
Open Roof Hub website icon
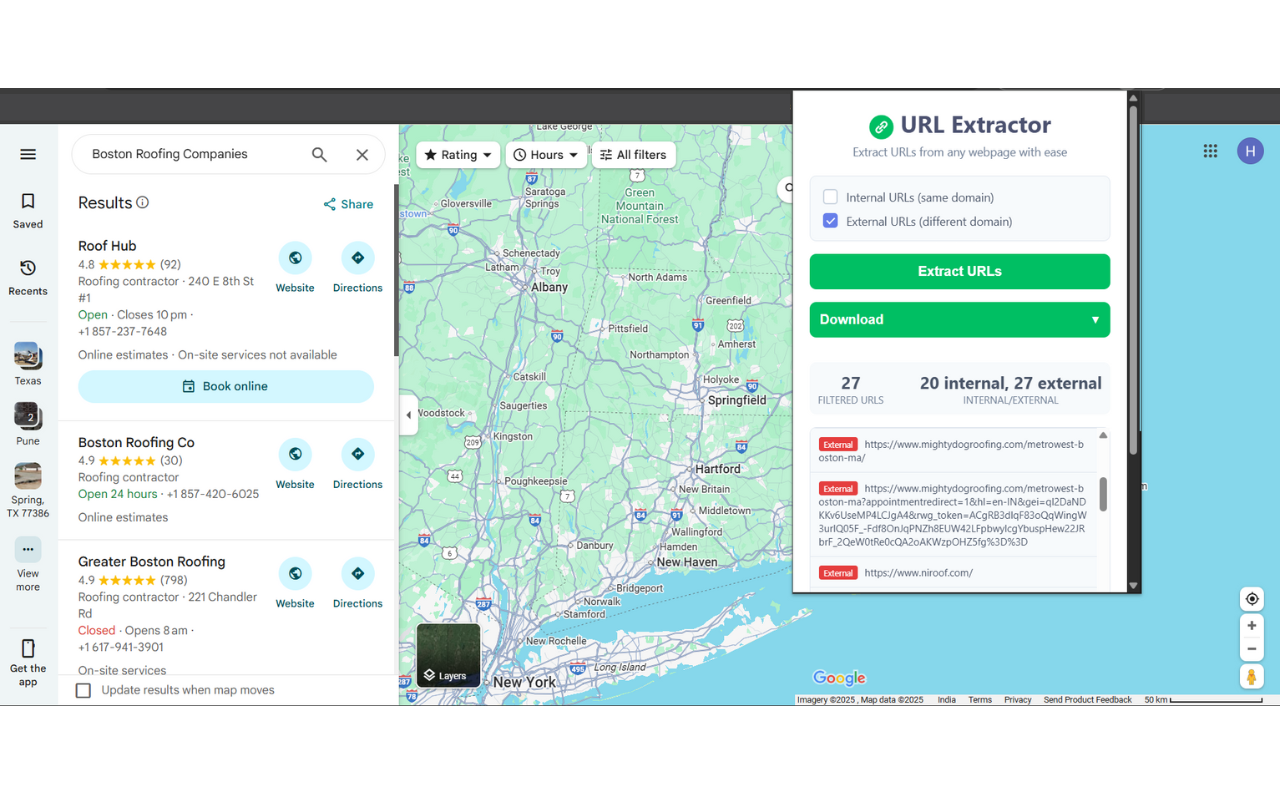[x=295, y=258]
